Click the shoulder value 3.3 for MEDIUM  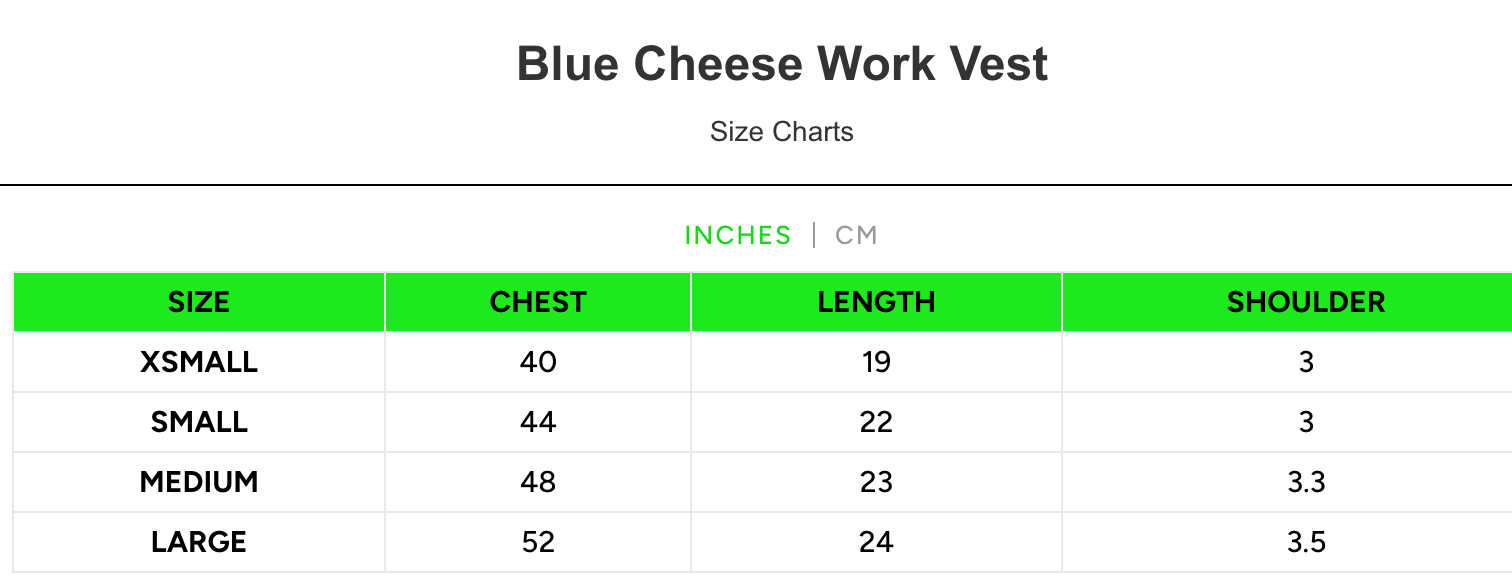click(1306, 482)
